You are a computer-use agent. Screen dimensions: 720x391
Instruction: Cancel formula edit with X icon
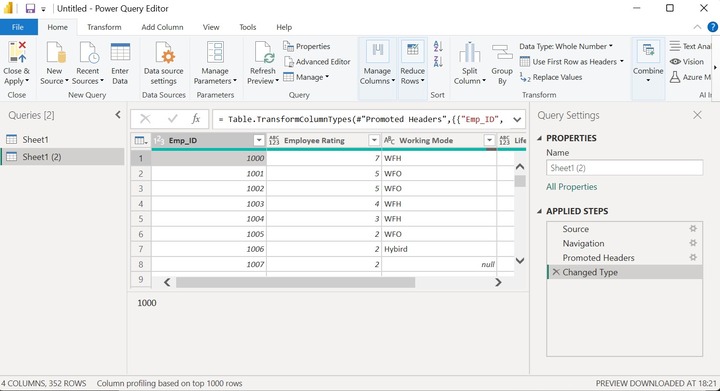[145, 119]
